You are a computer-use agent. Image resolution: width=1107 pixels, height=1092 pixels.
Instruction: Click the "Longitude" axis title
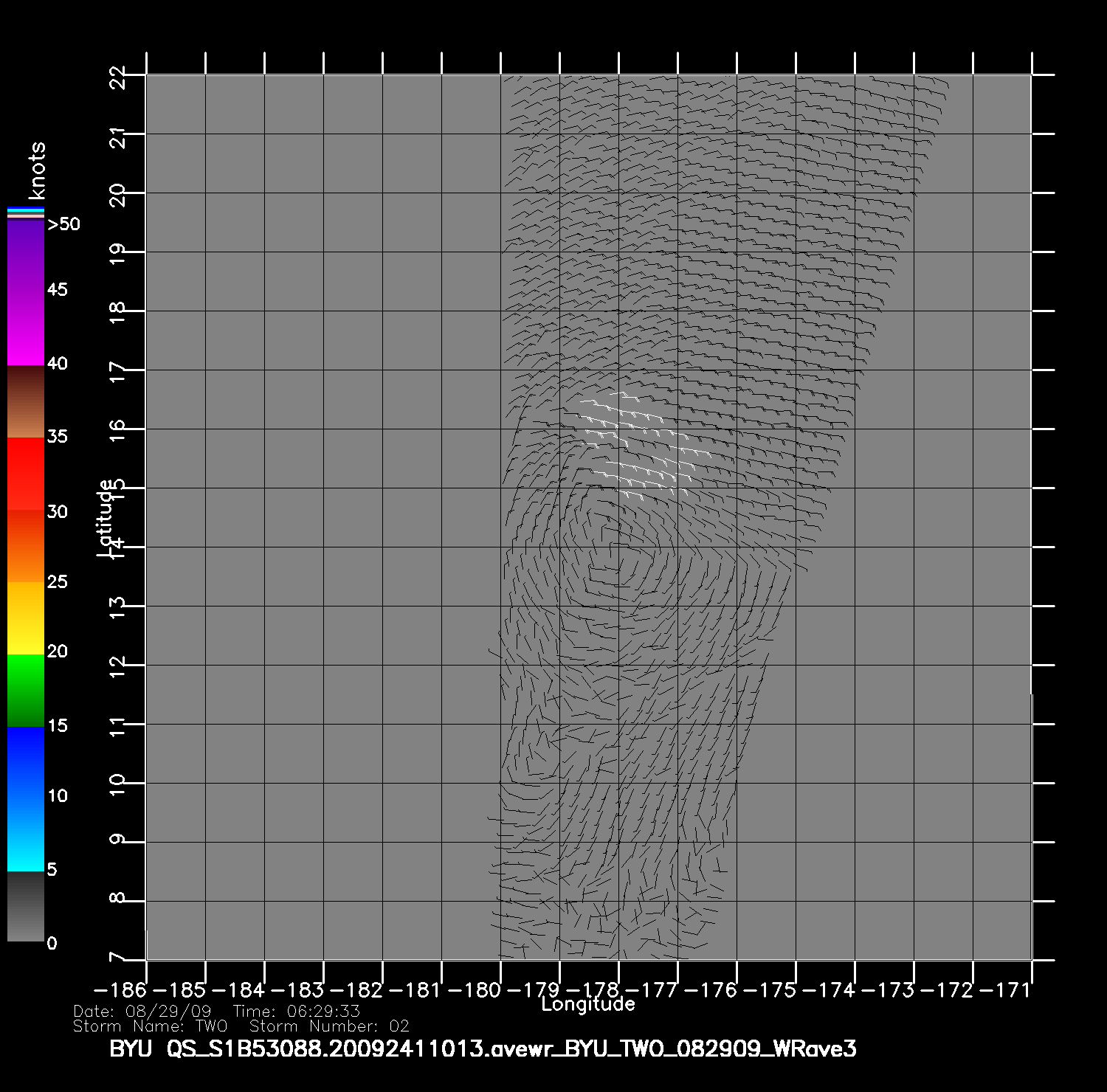[x=588, y=1004]
